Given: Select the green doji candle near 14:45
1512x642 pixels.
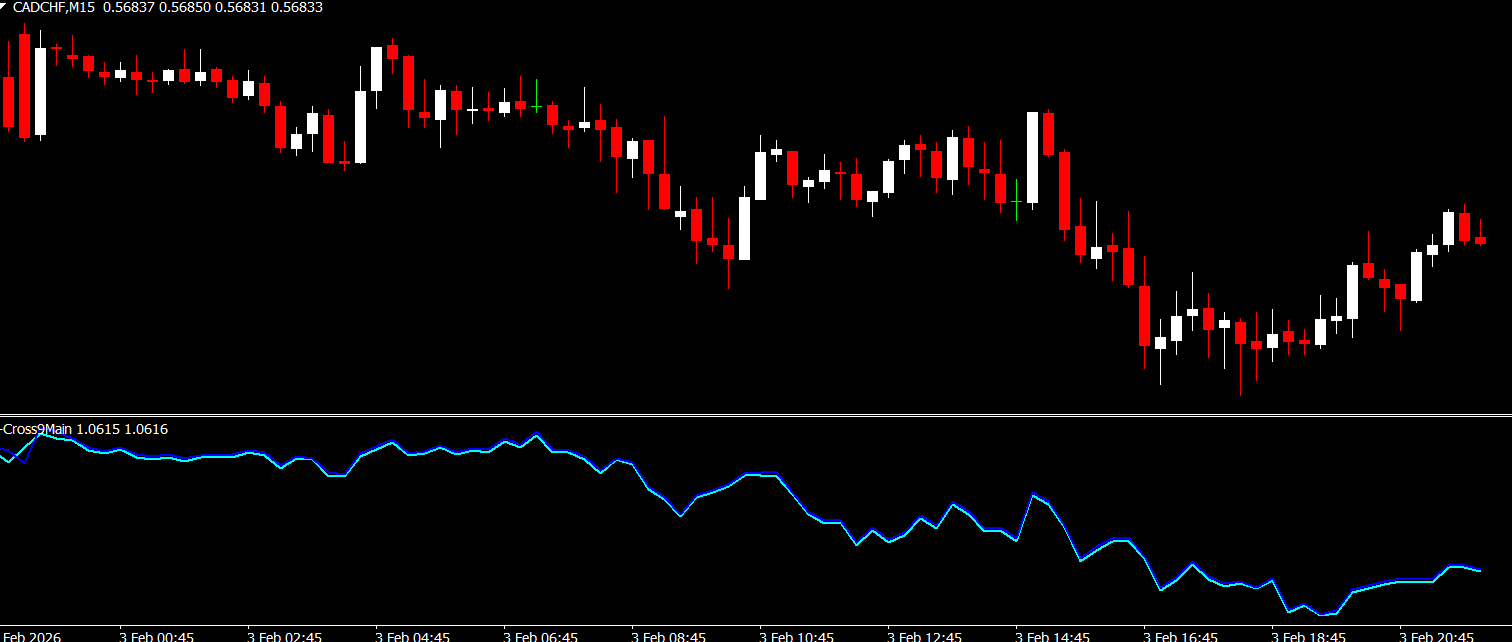Looking at the screenshot, I should pos(1016,201).
